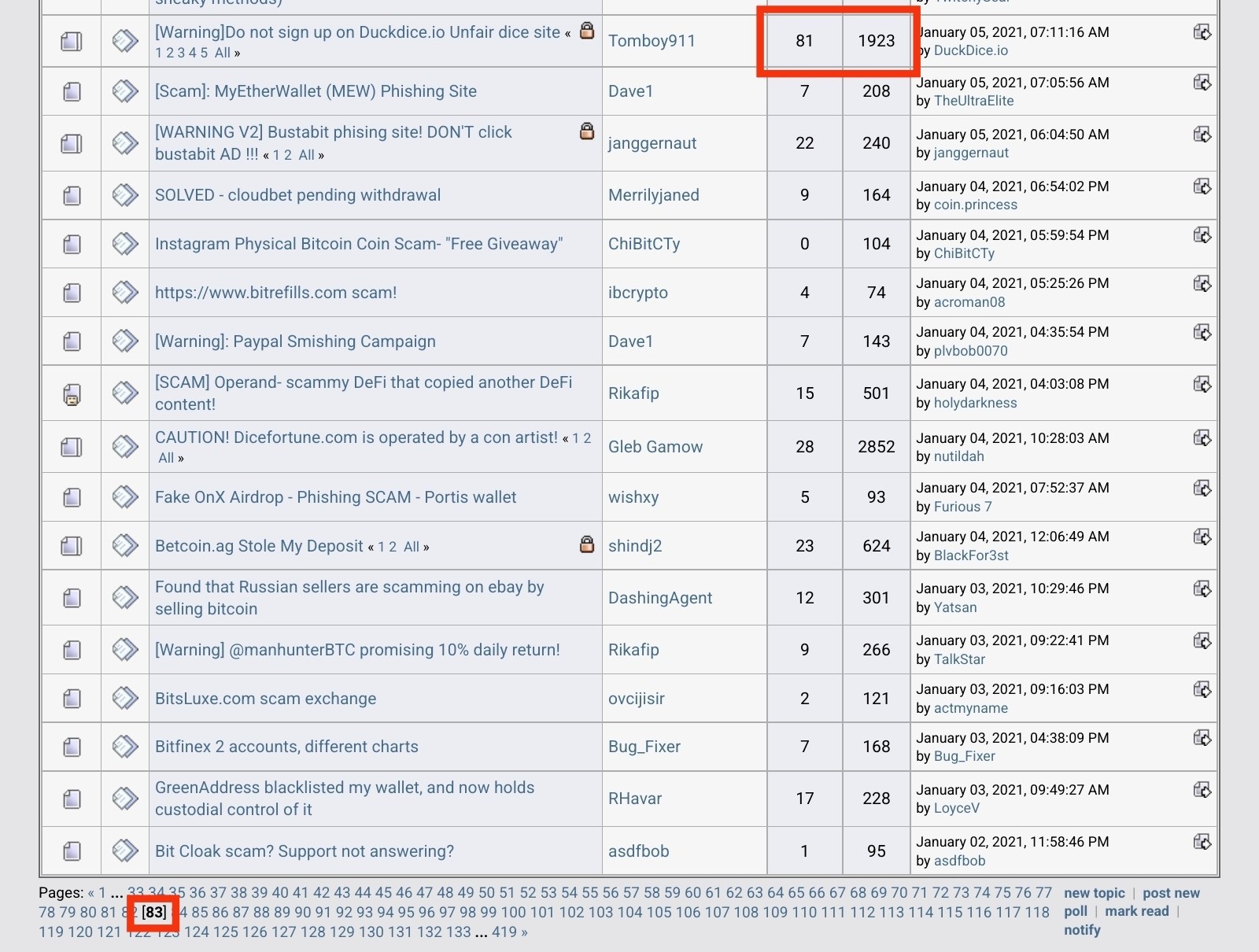This screenshot has width=1259, height=952.
Task: Click message diamond icon in cloudbet row
Action: [x=125, y=194]
